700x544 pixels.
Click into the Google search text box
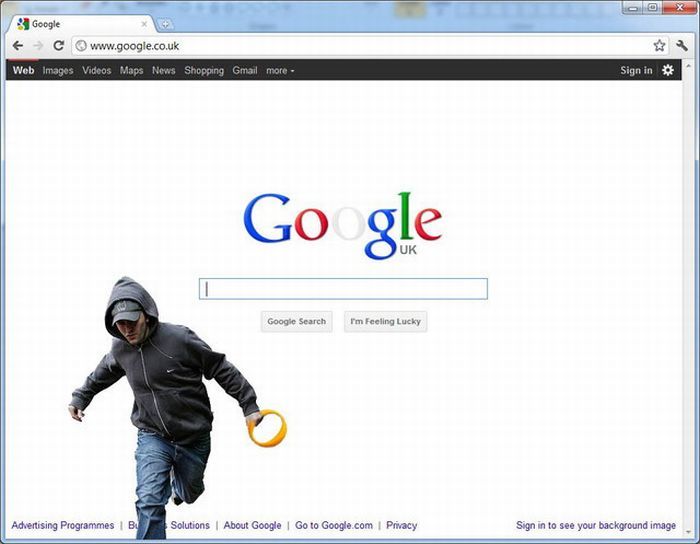click(x=343, y=289)
